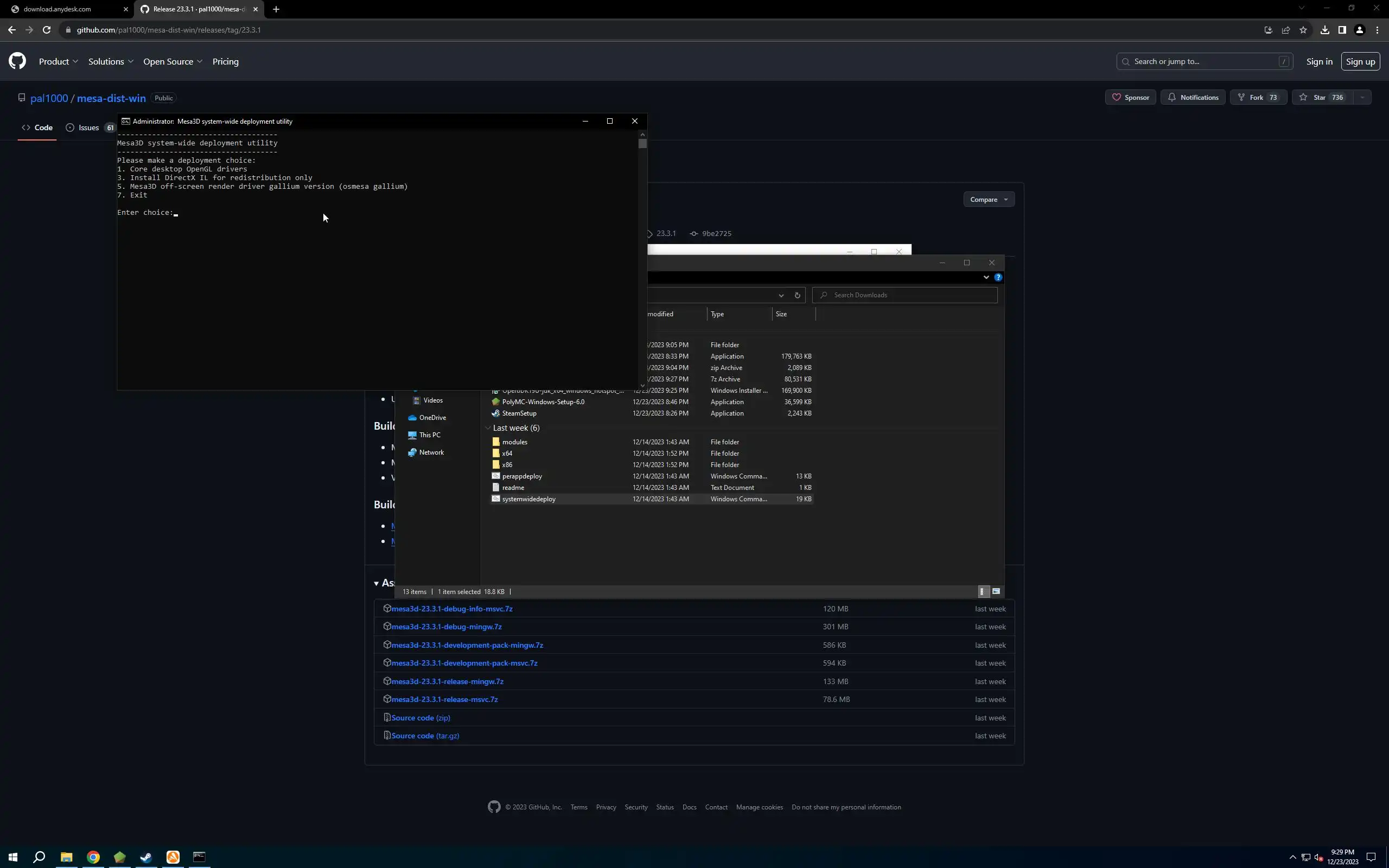This screenshot has height=868, width=1389.
Task: Click the command prompt vertical scrollbar thumb
Action: [642, 144]
